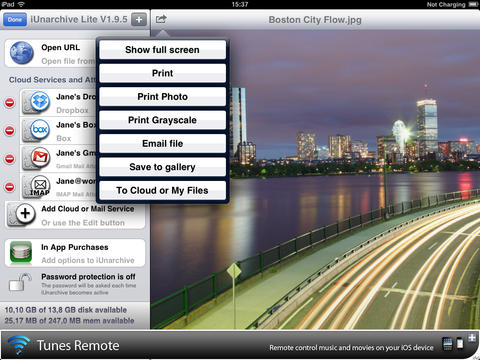This screenshot has height=360, width=480.
Task: Choose To Cloud or My Files
Action: point(162,190)
